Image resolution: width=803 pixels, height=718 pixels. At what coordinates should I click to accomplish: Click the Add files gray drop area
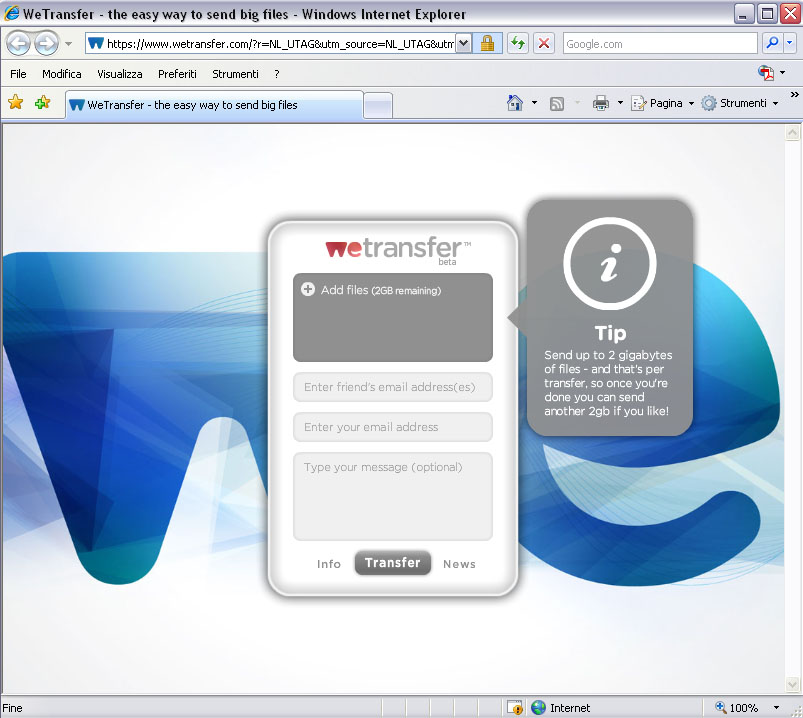pos(393,317)
